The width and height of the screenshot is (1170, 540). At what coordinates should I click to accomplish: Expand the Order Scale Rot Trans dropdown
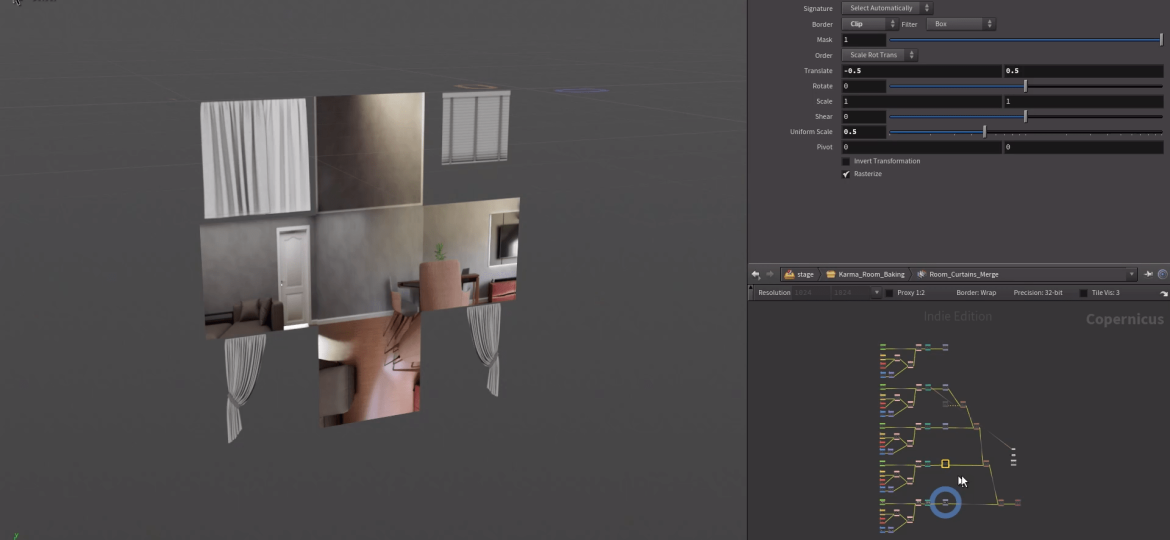[879, 55]
